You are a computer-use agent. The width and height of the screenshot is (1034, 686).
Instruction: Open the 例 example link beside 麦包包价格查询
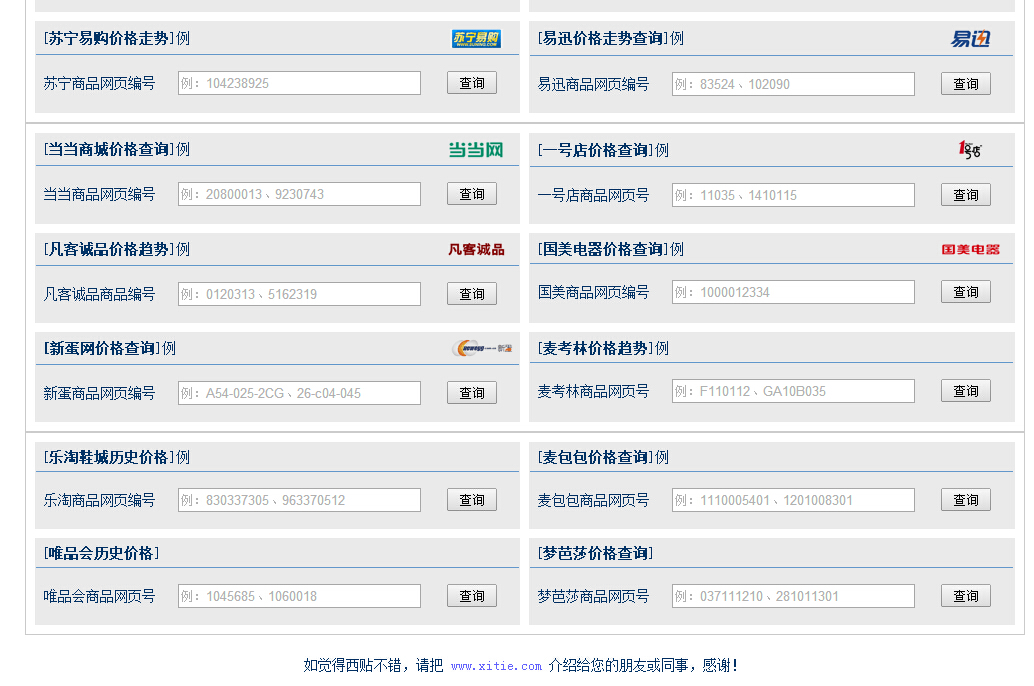coord(662,457)
